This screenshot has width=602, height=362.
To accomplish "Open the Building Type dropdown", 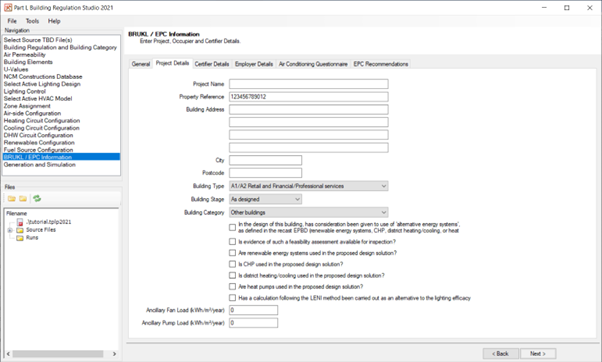I will pos(308,186).
